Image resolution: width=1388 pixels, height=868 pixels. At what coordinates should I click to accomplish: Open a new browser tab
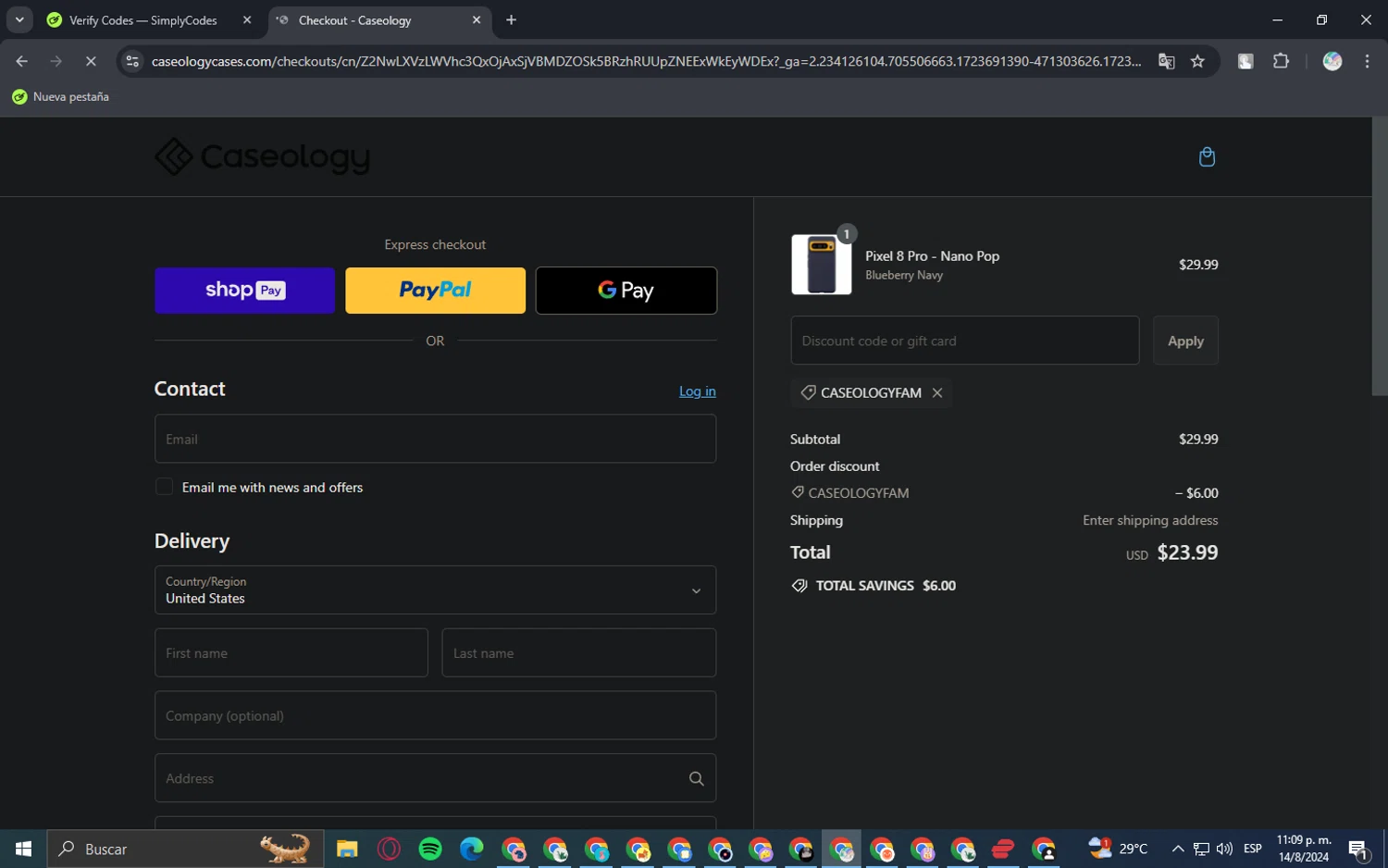coord(511,19)
